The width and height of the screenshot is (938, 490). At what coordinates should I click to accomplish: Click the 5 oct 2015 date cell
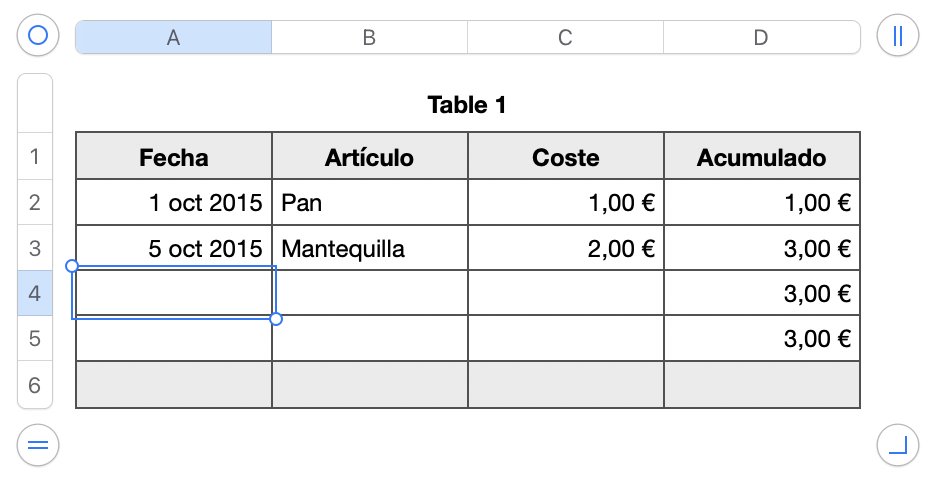tap(174, 248)
